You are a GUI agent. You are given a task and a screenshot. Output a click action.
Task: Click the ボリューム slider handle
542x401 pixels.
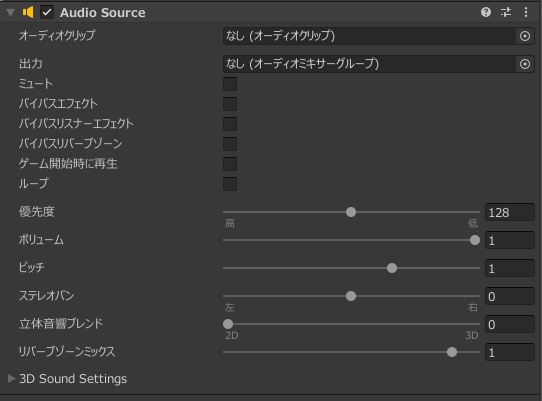[x=475, y=240]
